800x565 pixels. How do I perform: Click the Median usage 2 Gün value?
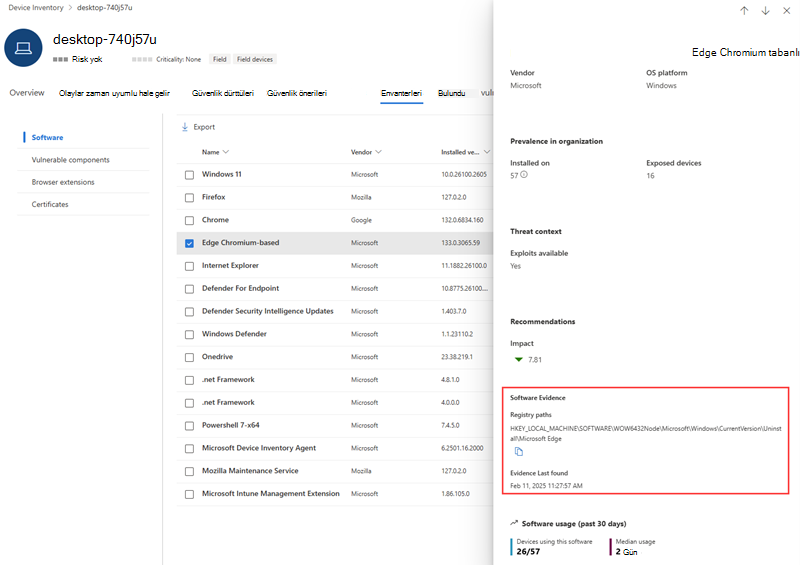click(x=627, y=552)
